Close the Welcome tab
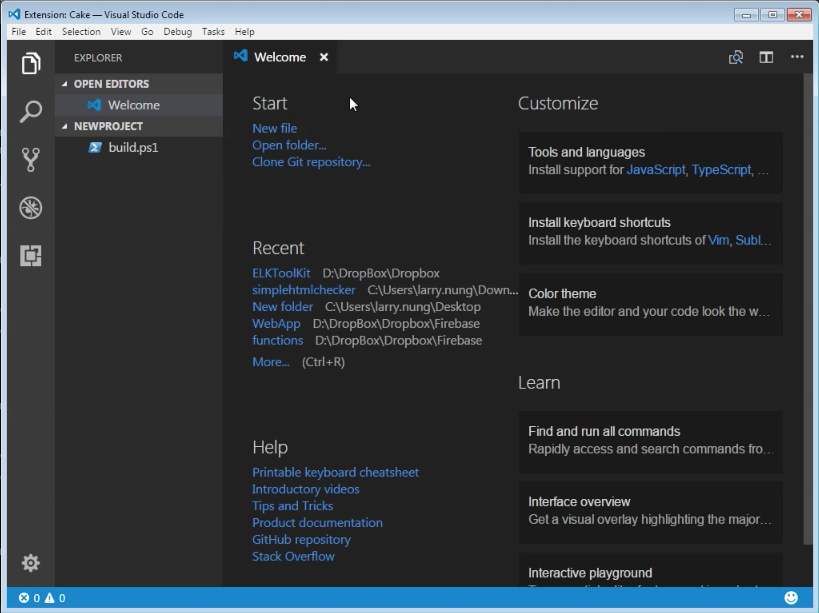Screen dimensions: 819x613 324,57
